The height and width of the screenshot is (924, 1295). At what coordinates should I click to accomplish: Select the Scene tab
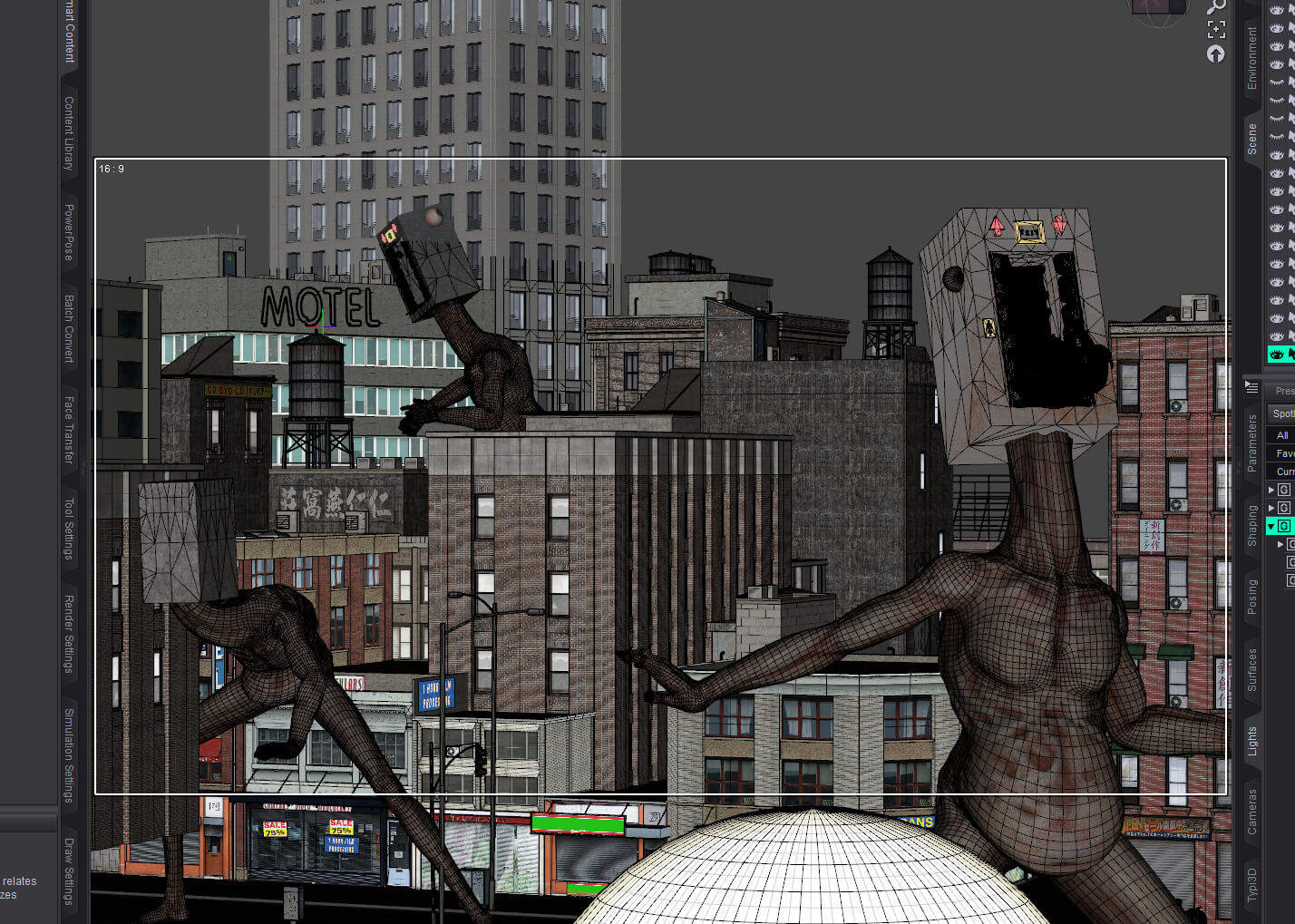pyautogui.click(x=1252, y=139)
